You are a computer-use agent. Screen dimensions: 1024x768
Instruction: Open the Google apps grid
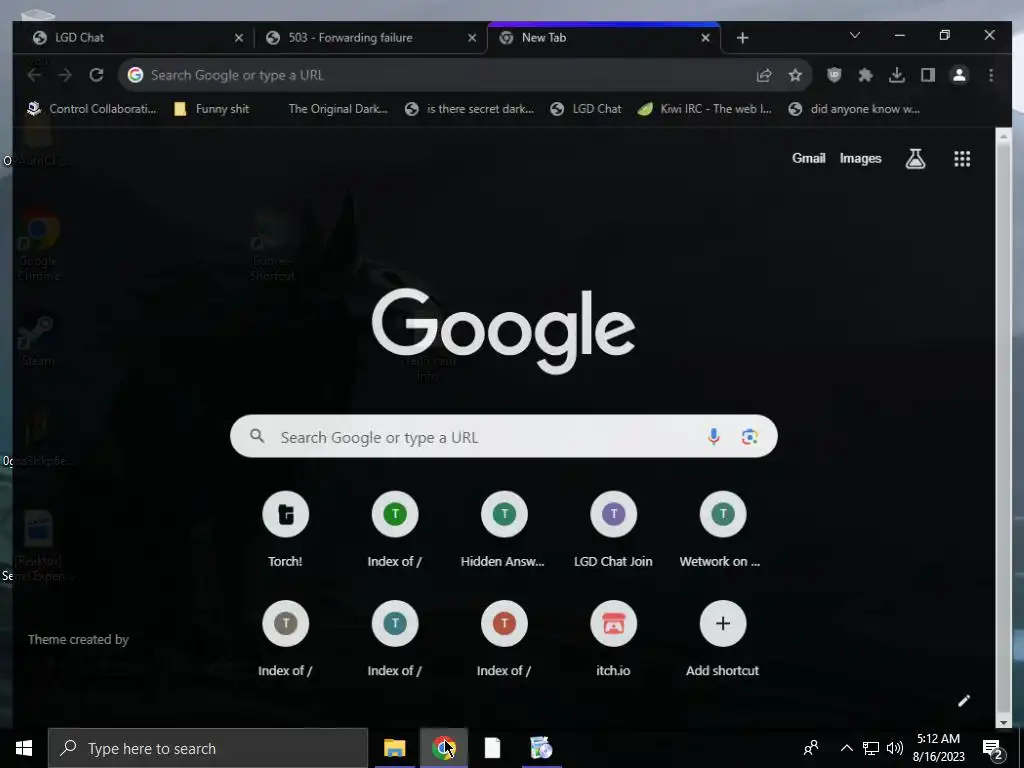pos(962,159)
